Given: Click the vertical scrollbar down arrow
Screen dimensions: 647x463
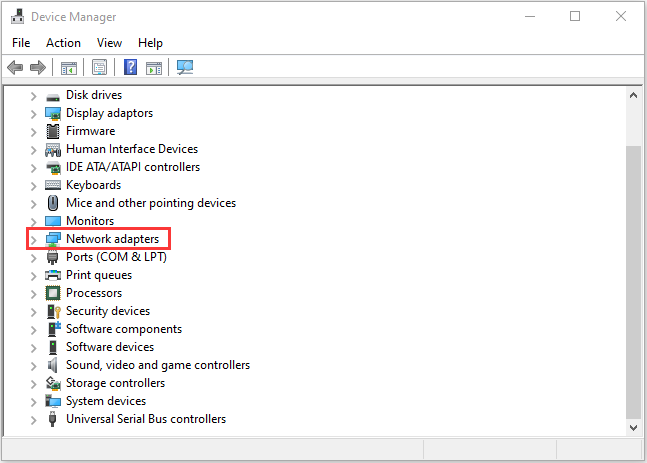Looking at the screenshot, I should coord(632,427).
